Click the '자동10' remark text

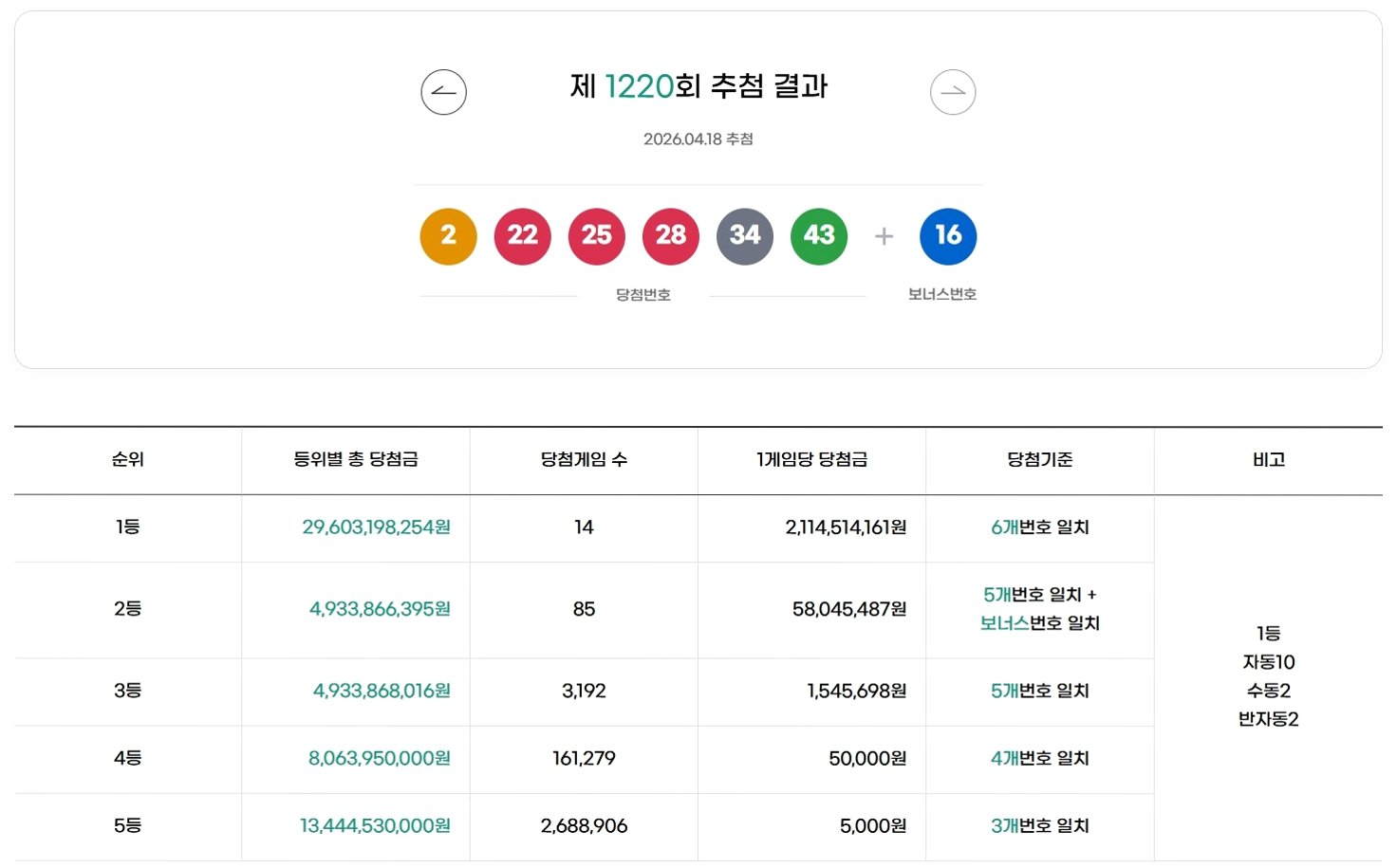coord(1268,662)
